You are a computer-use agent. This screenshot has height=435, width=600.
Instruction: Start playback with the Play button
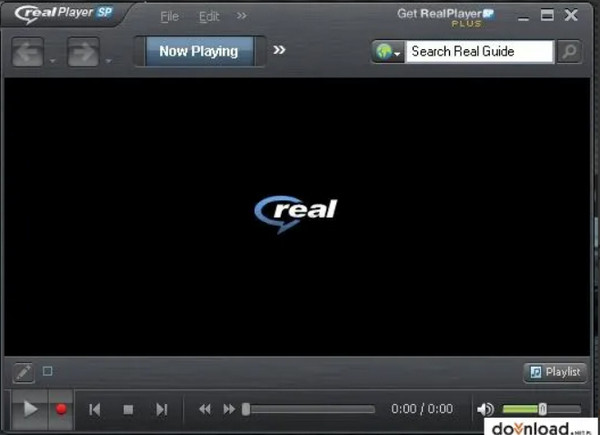click(x=30, y=409)
